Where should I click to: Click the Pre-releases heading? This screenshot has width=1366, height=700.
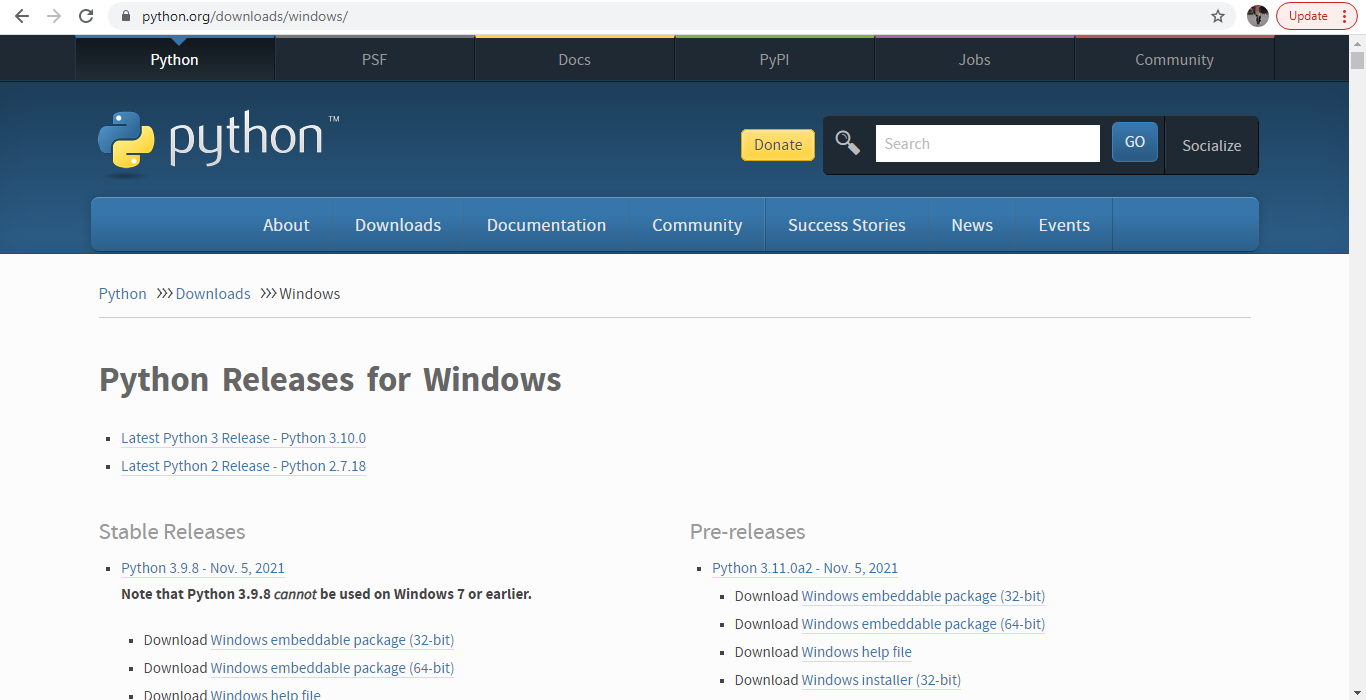point(748,532)
